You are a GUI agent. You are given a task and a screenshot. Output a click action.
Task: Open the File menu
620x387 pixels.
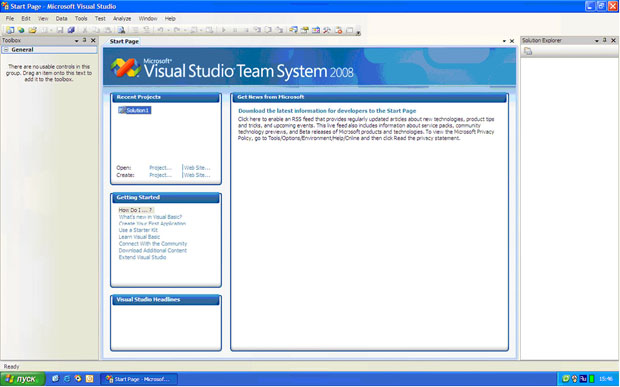[x=9, y=19]
